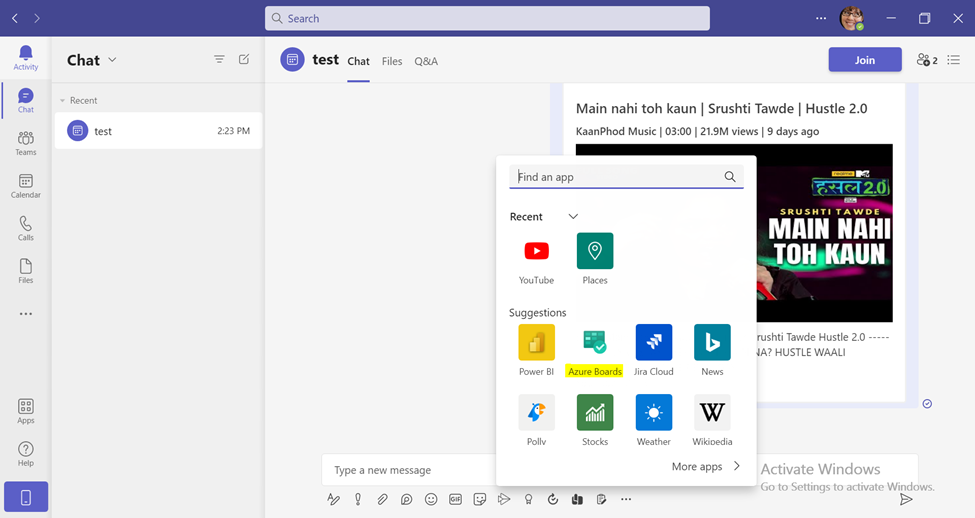
Task: Switch to the Q&A tab
Action: (426, 61)
